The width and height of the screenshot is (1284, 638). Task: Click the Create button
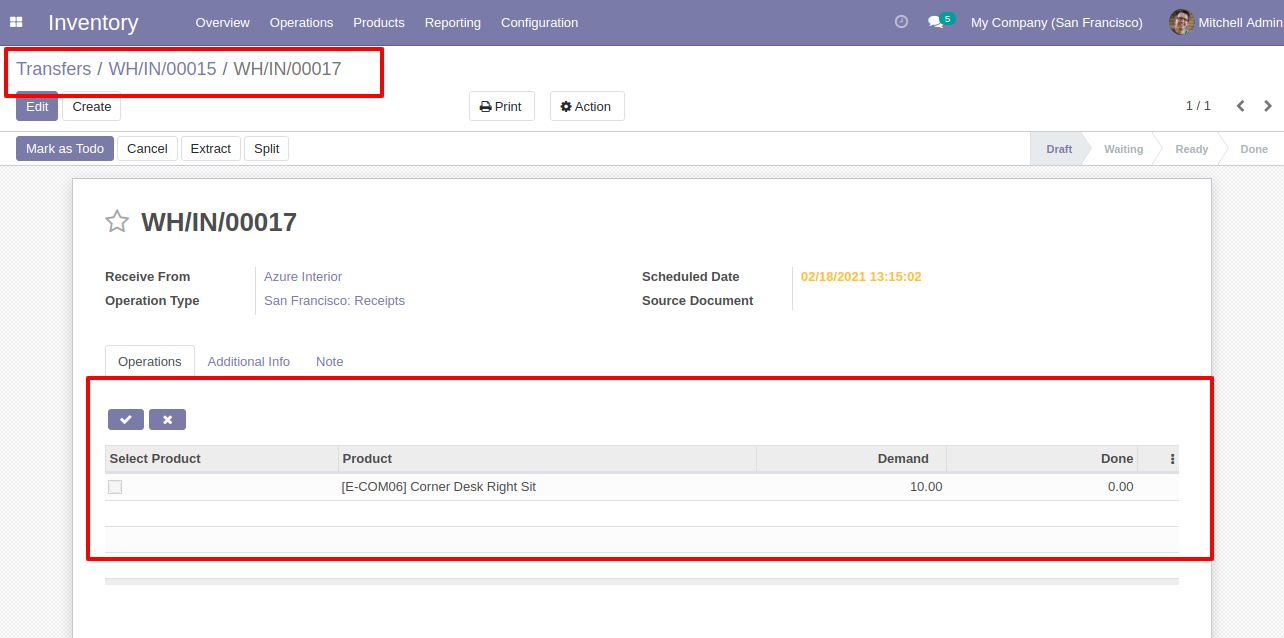pyautogui.click(x=92, y=107)
